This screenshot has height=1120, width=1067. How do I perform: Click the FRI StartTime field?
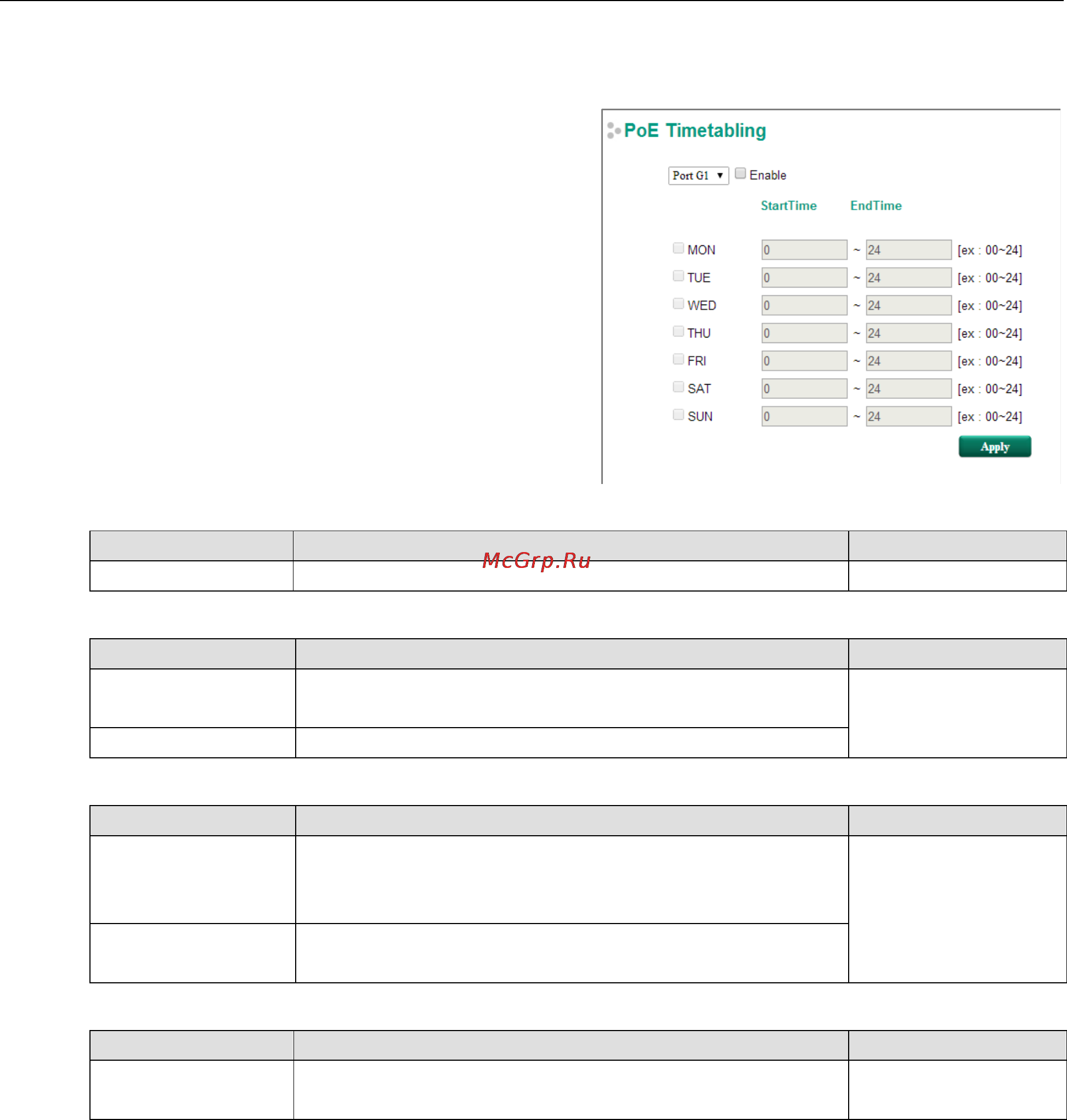[x=804, y=361]
